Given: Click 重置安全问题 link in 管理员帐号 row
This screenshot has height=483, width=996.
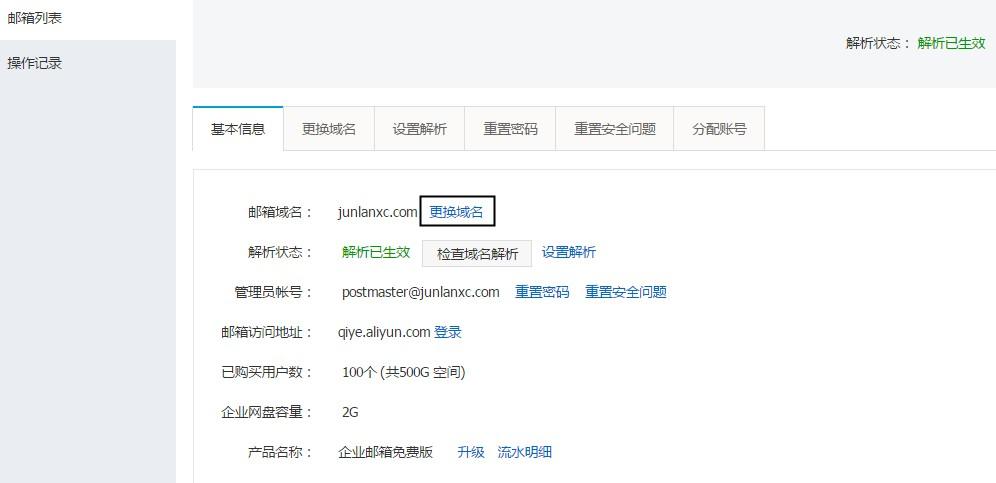Looking at the screenshot, I should (x=626, y=292).
